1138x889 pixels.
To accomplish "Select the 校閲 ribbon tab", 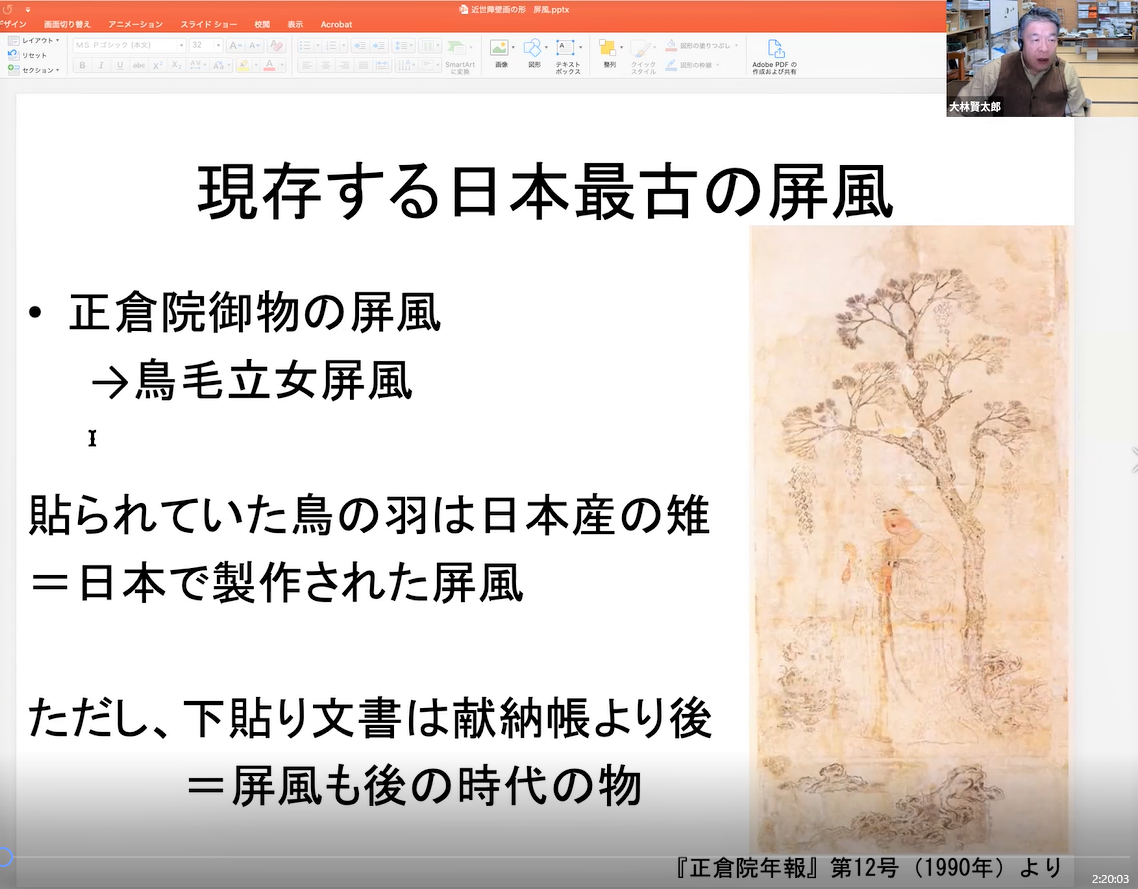I will point(262,25).
